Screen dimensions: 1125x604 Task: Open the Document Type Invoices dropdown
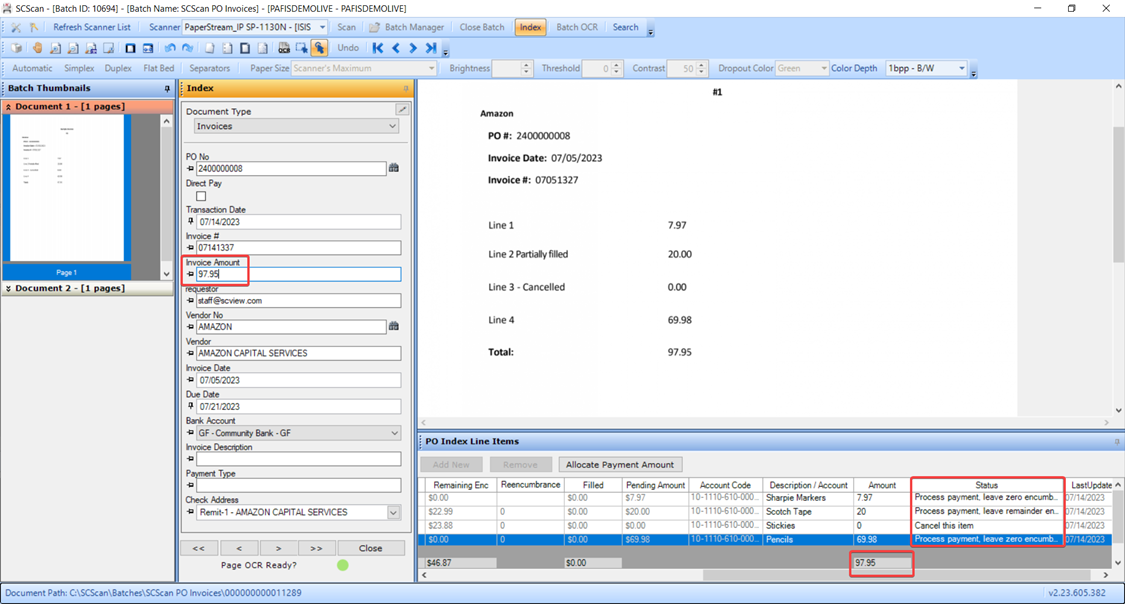392,127
